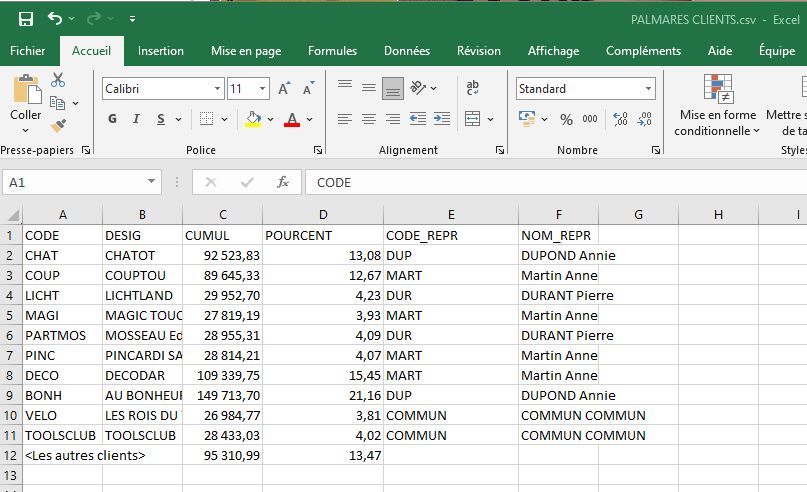
Task: Open Alignement dialog launcher
Action: point(500,150)
